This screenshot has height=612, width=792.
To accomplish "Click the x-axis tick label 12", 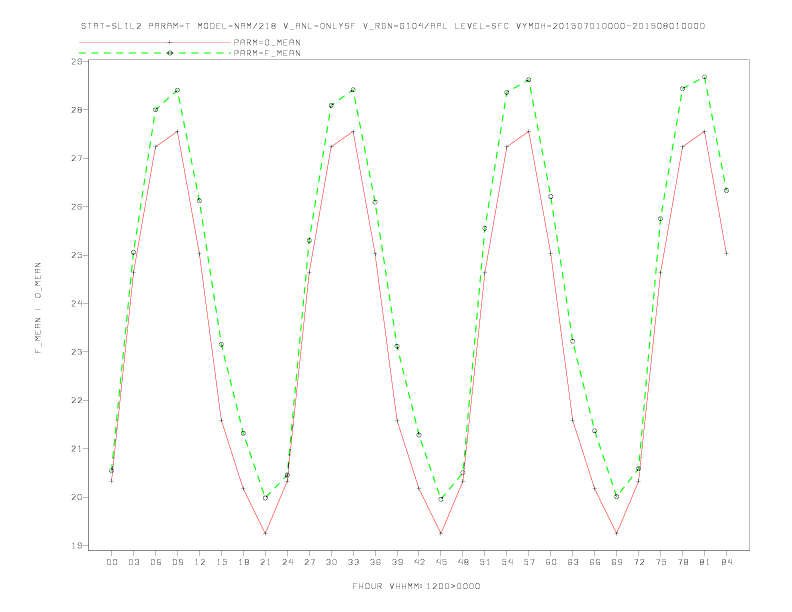I will coord(200,562).
